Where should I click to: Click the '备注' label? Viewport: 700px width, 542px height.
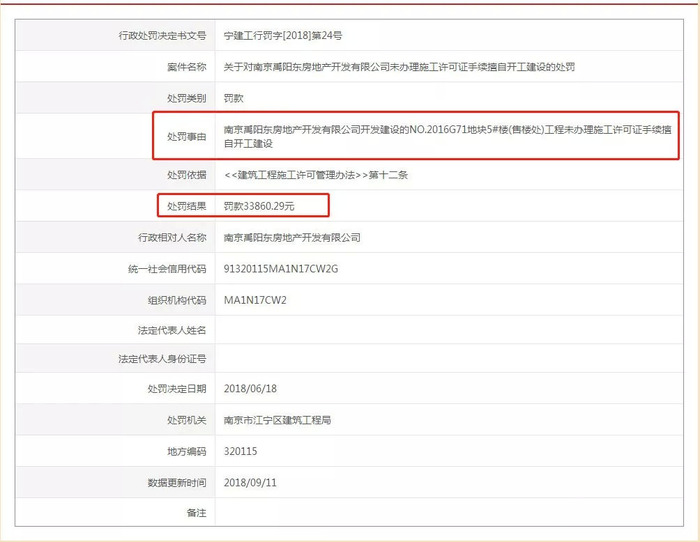click(x=196, y=513)
